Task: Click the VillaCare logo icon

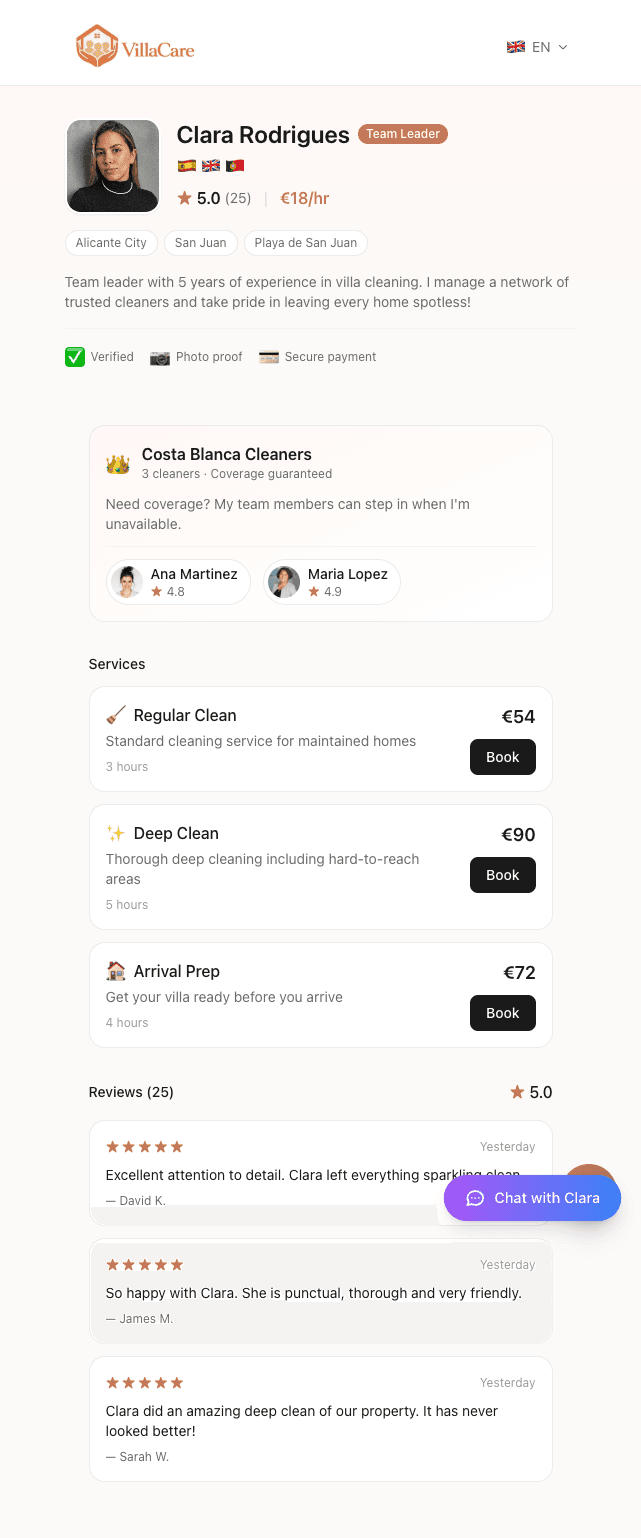Action: 96,45
